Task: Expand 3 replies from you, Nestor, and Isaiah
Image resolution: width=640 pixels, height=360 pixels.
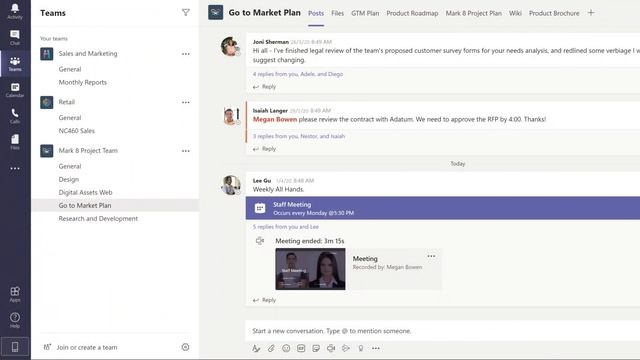Action: pos(299,136)
